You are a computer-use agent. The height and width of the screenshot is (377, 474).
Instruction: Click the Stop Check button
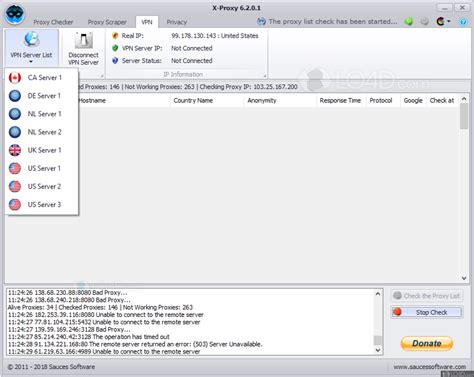(x=427, y=312)
